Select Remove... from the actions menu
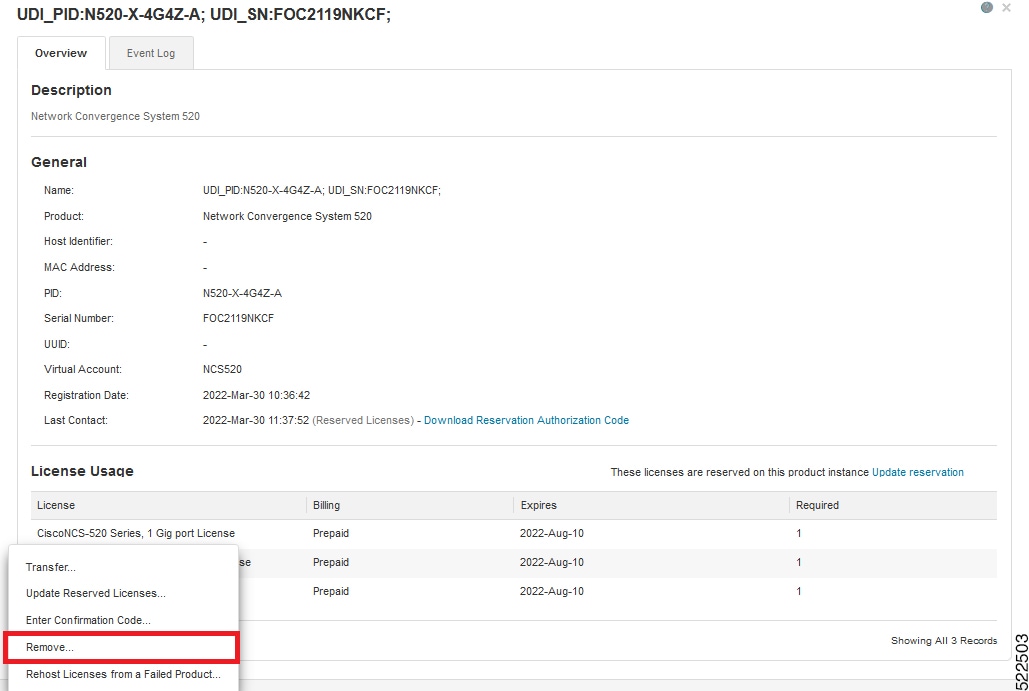The width and height of the screenshot is (1029, 691). [121, 648]
